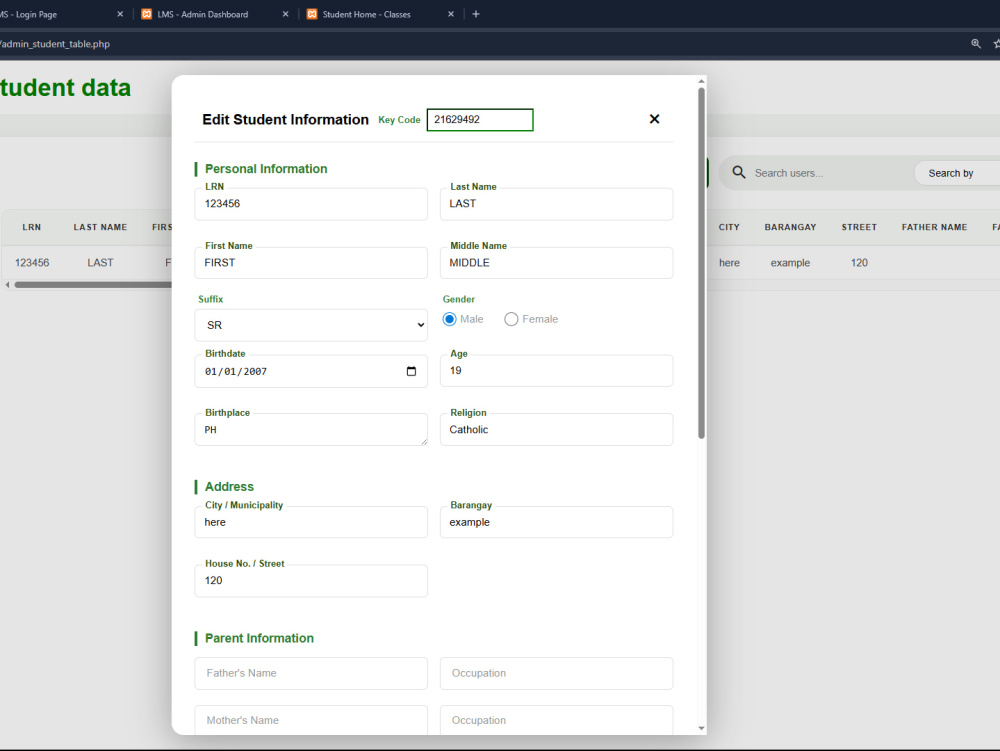Click the CITY column header

[x=729, y=227]
